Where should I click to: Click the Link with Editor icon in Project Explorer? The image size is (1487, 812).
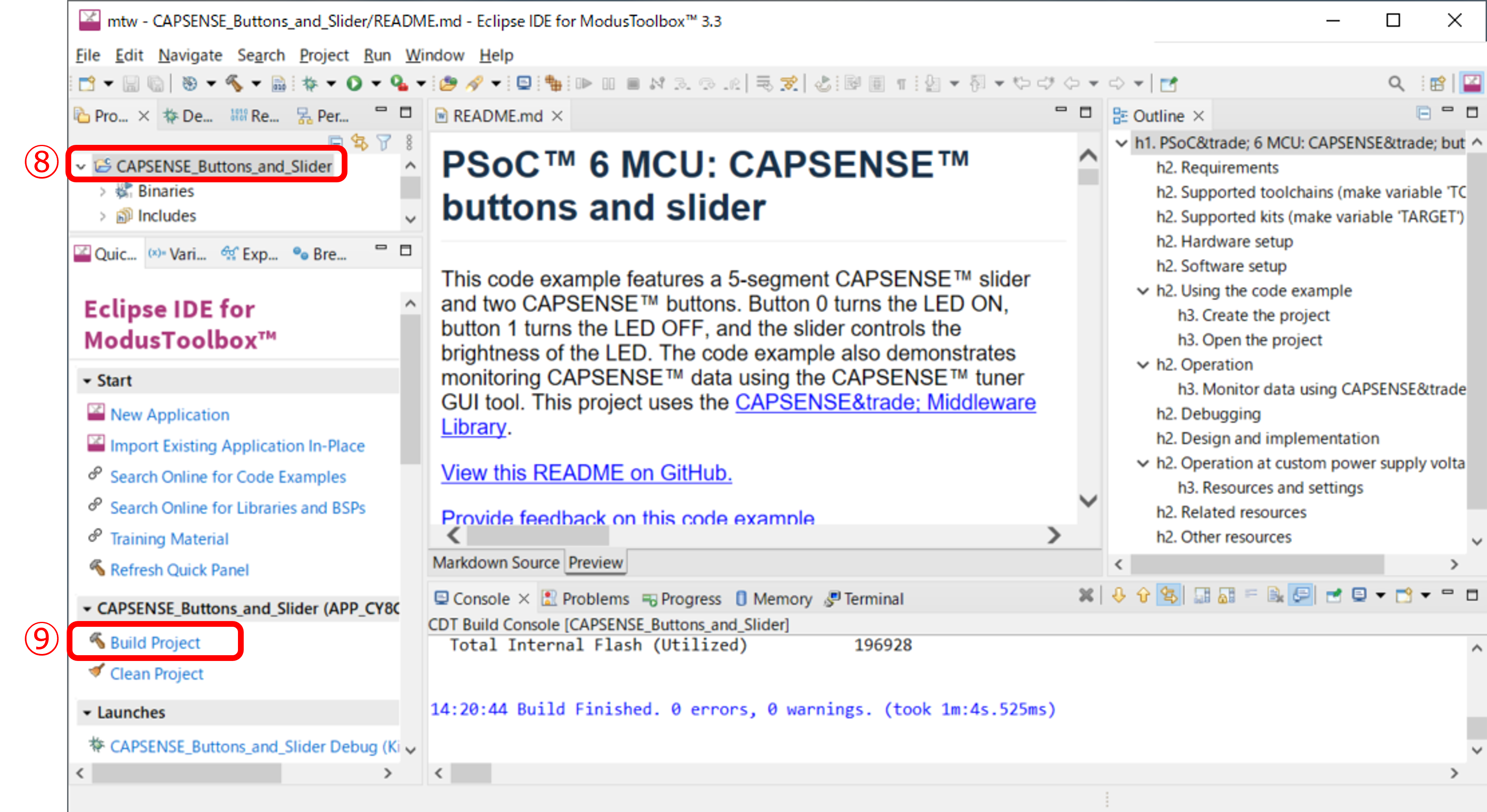click(359, 142)
